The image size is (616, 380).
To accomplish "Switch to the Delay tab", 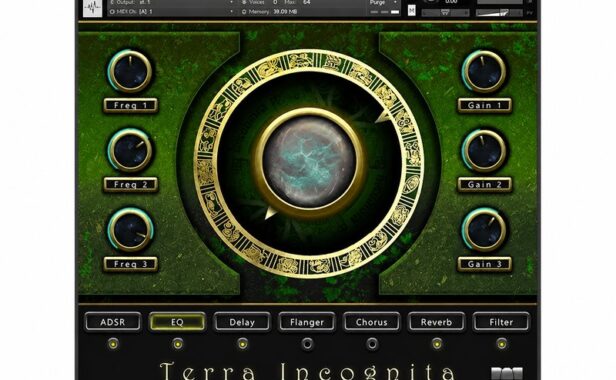I will coord(242,322).
